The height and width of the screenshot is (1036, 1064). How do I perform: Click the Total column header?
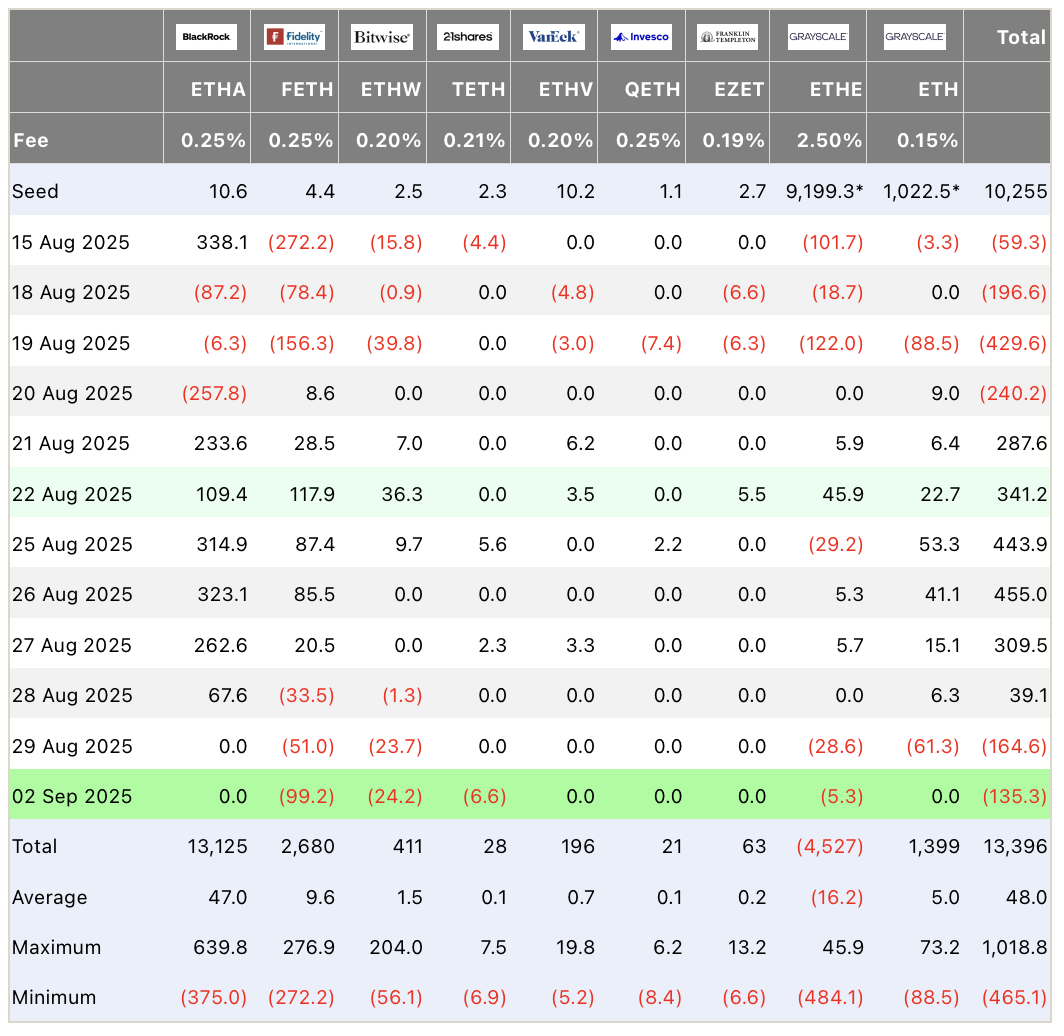(1021, 37)
